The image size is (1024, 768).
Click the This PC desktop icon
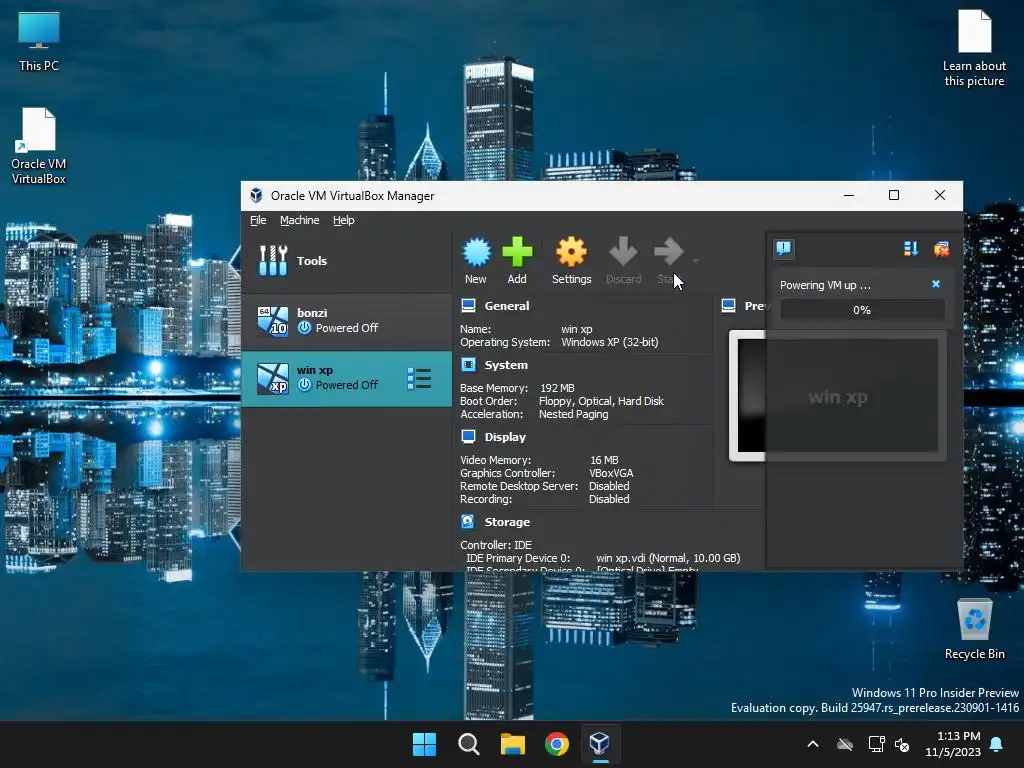click(39, 40)
